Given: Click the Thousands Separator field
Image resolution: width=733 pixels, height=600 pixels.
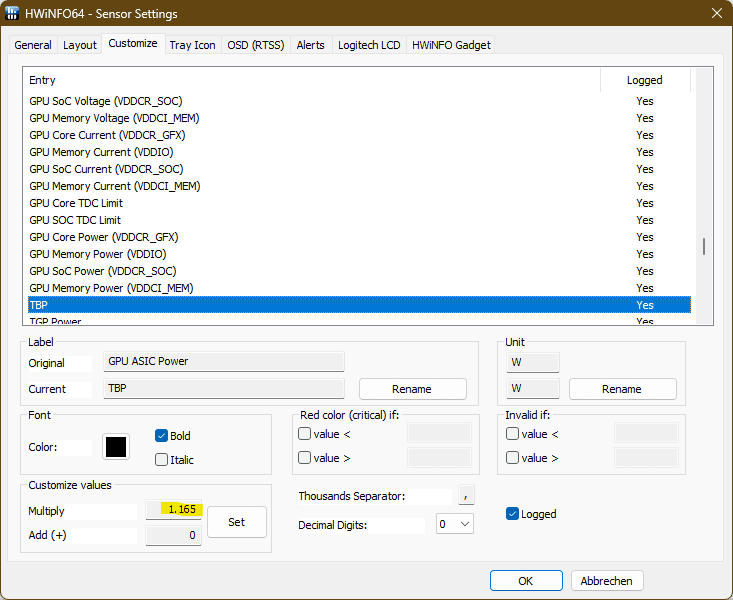Looking at the screenshot, I should click(x=466, y=495).
